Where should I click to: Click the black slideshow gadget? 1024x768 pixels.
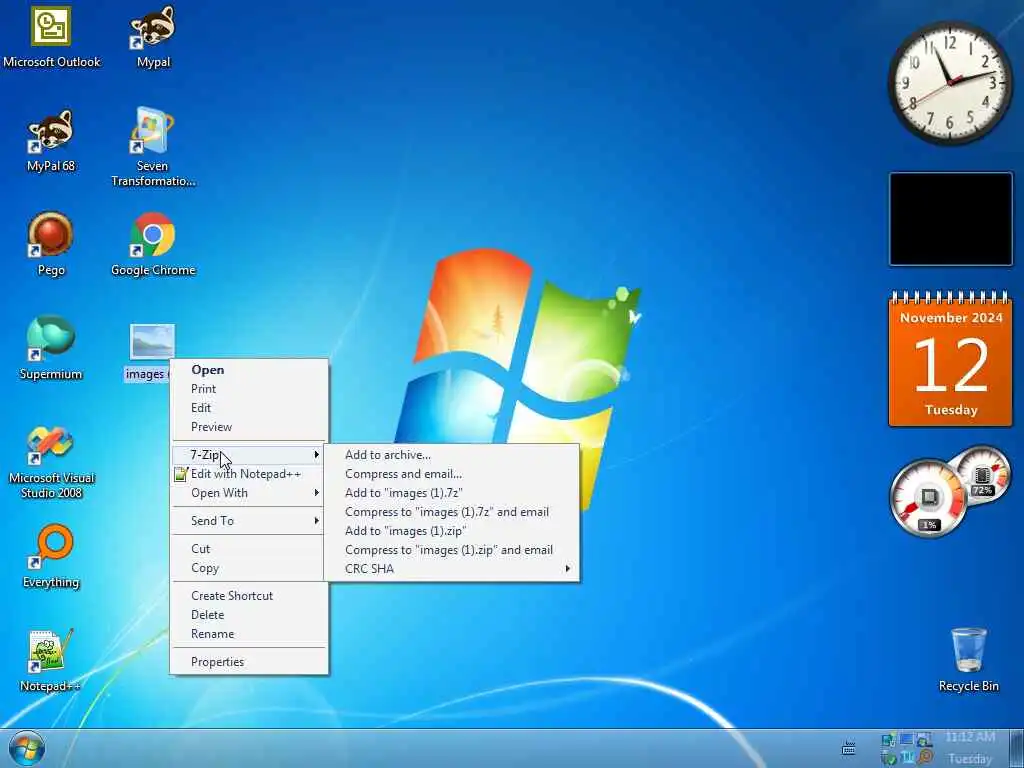click(x=950, y=219)
